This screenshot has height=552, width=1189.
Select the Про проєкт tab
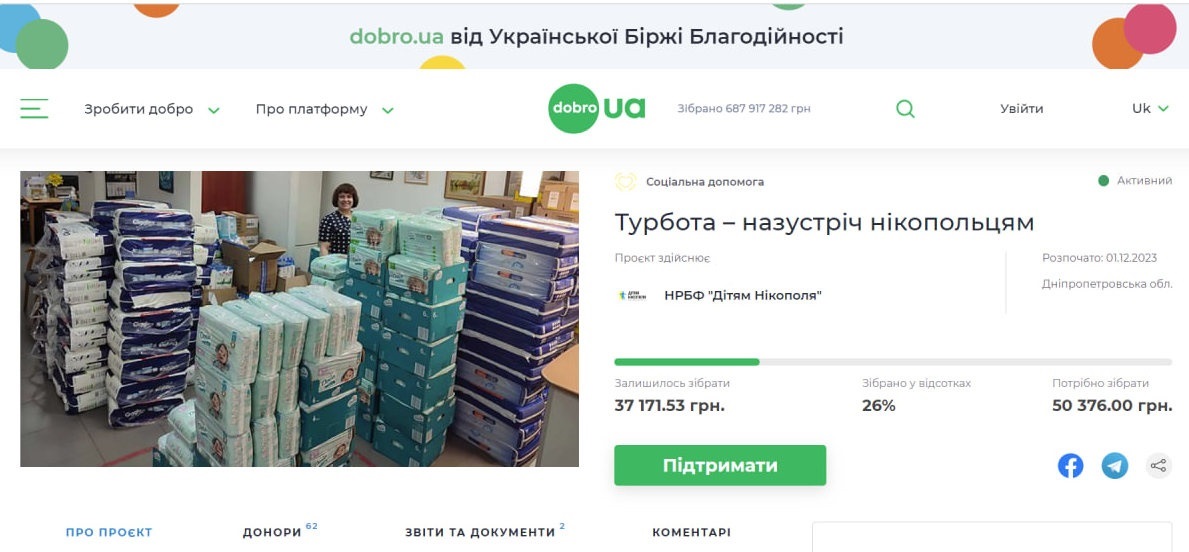pos(109,532)
